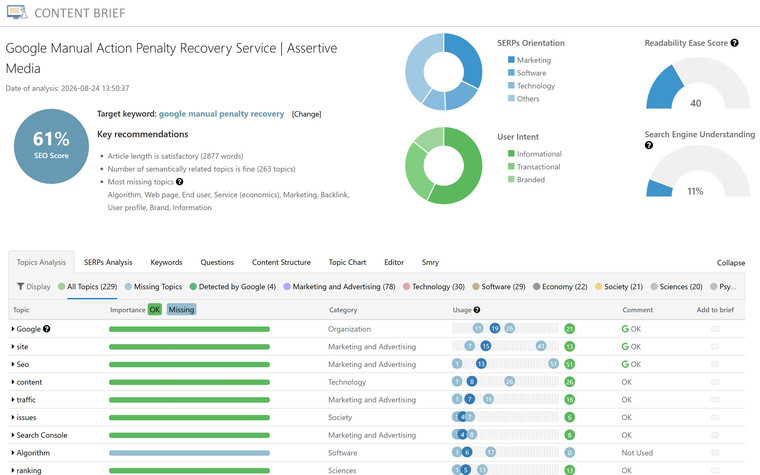Screen dimensions: 760x475
Task: Toggle Add to brief for issues
Action: (x=715, y=417)
